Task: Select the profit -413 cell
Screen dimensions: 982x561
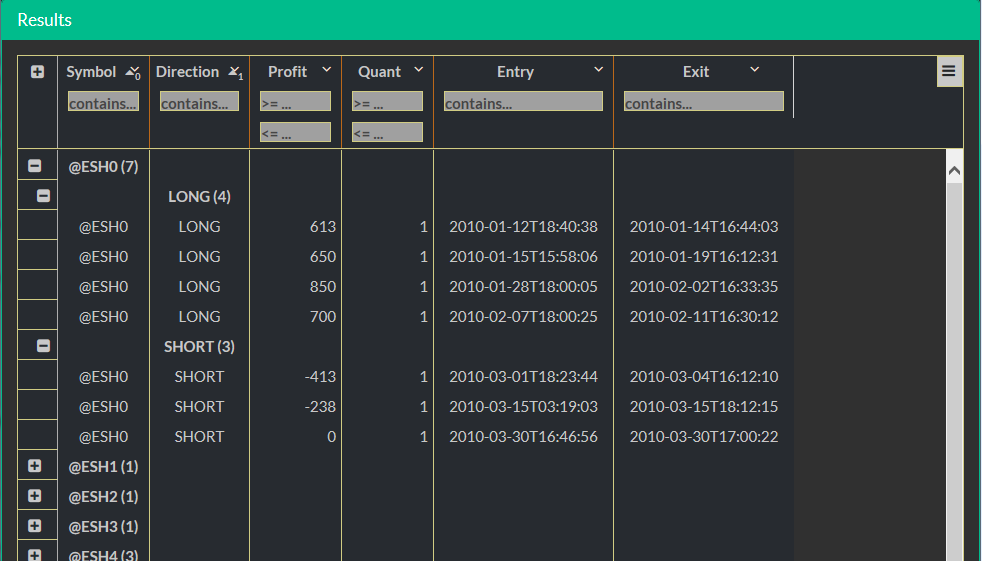Action: [x=296, y=377]
